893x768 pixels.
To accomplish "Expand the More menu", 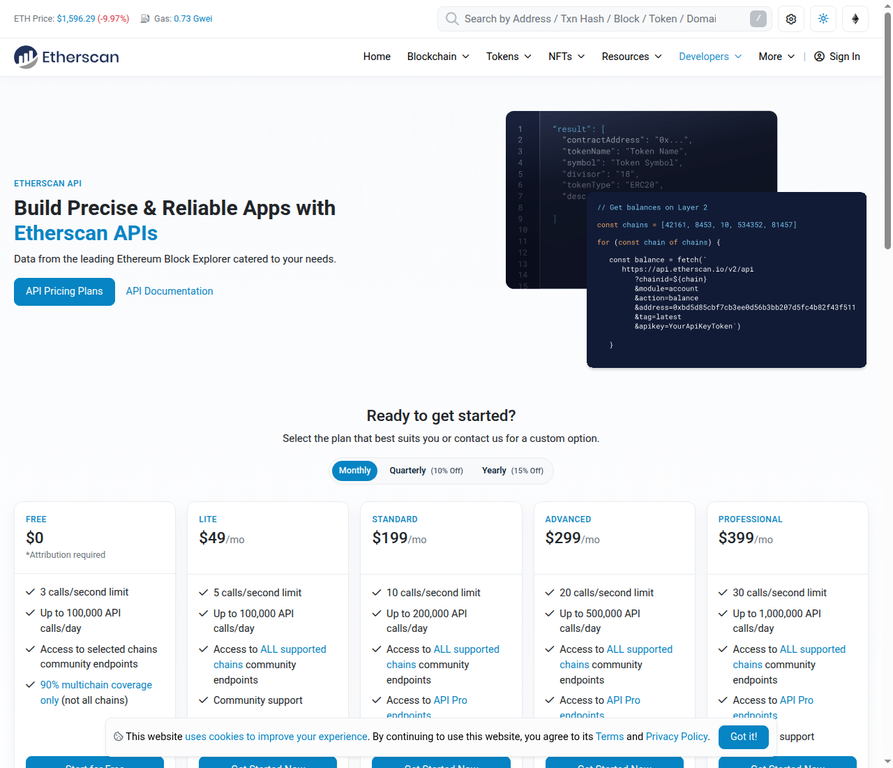I will 776,56.
